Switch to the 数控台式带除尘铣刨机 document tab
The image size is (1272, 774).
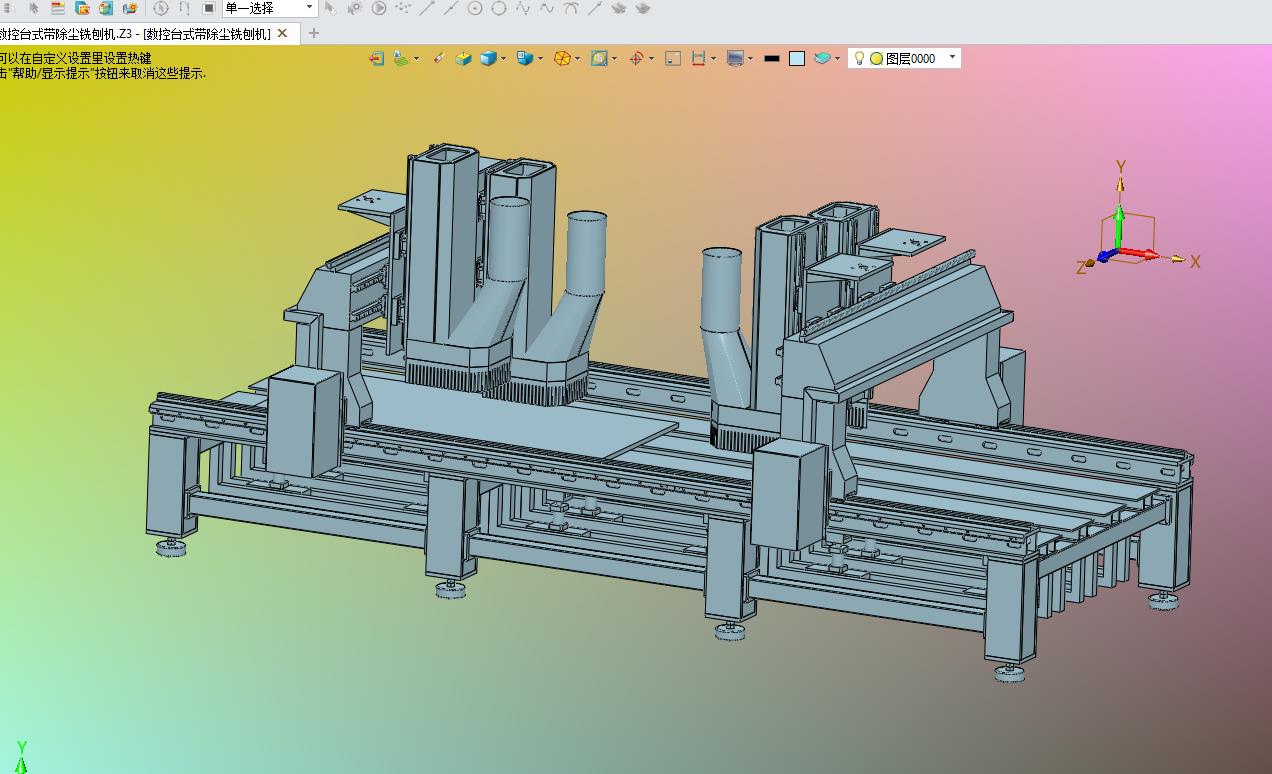click(135, 33)
